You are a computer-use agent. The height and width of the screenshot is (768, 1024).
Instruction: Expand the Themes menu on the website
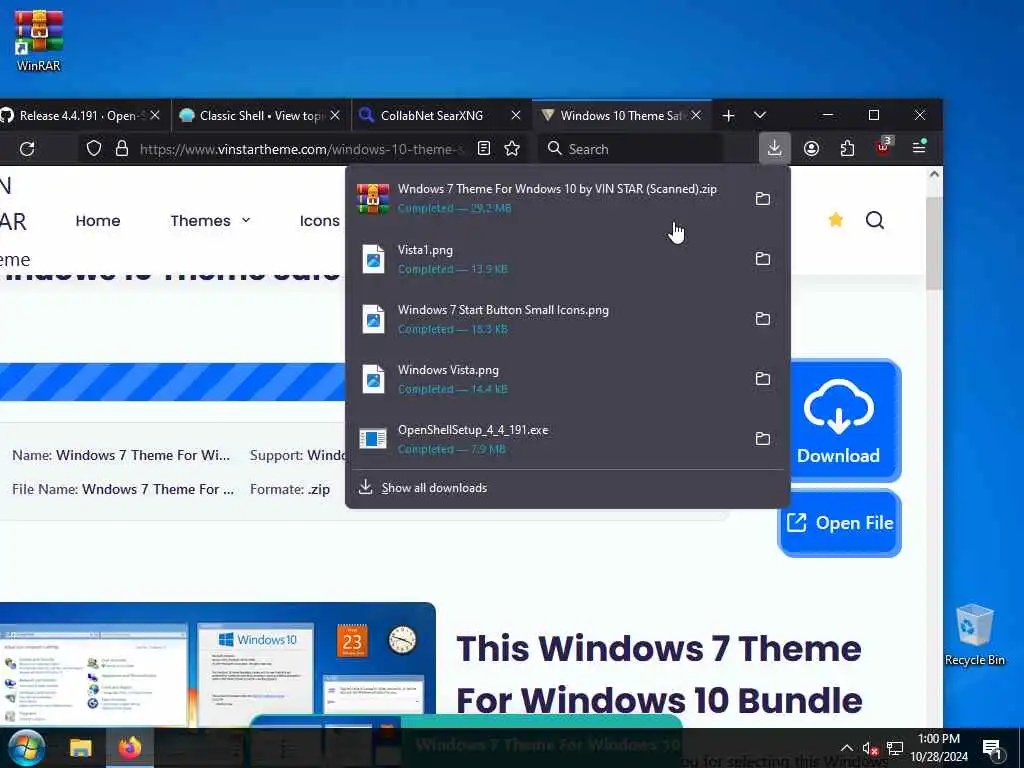coord(210,221)
